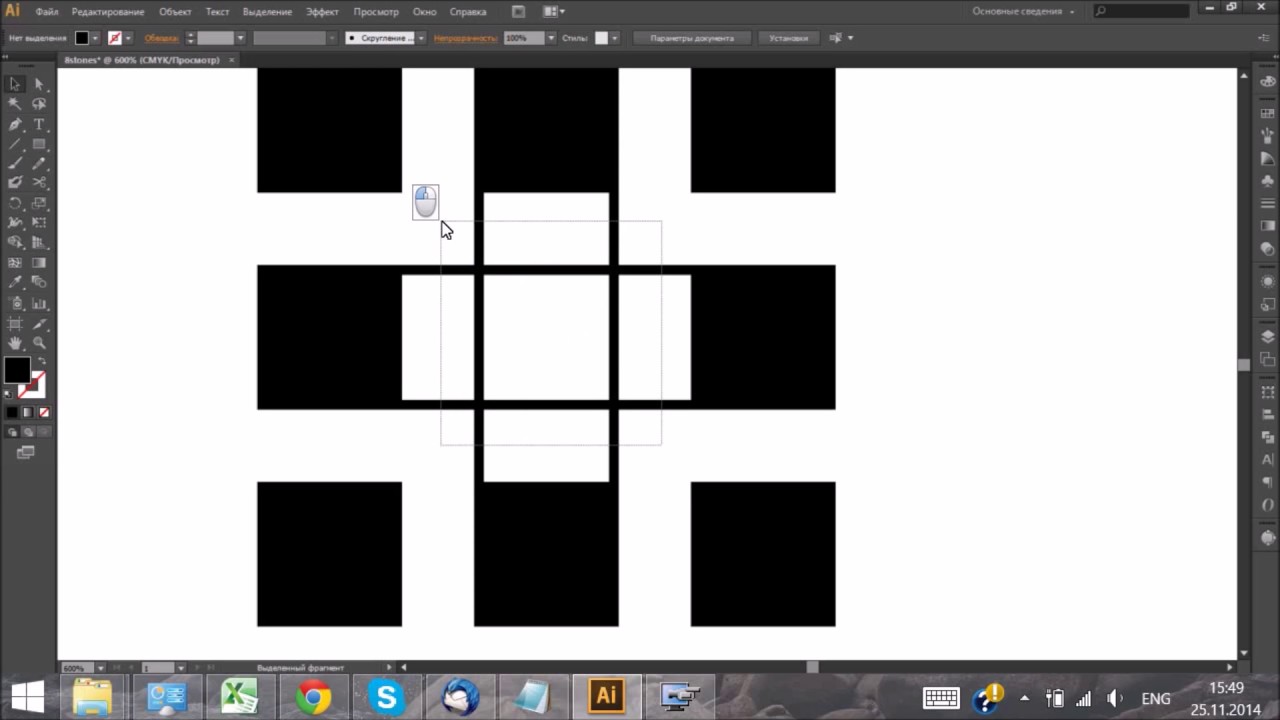Open fill color dropdown in control bar

pos(95,38)
